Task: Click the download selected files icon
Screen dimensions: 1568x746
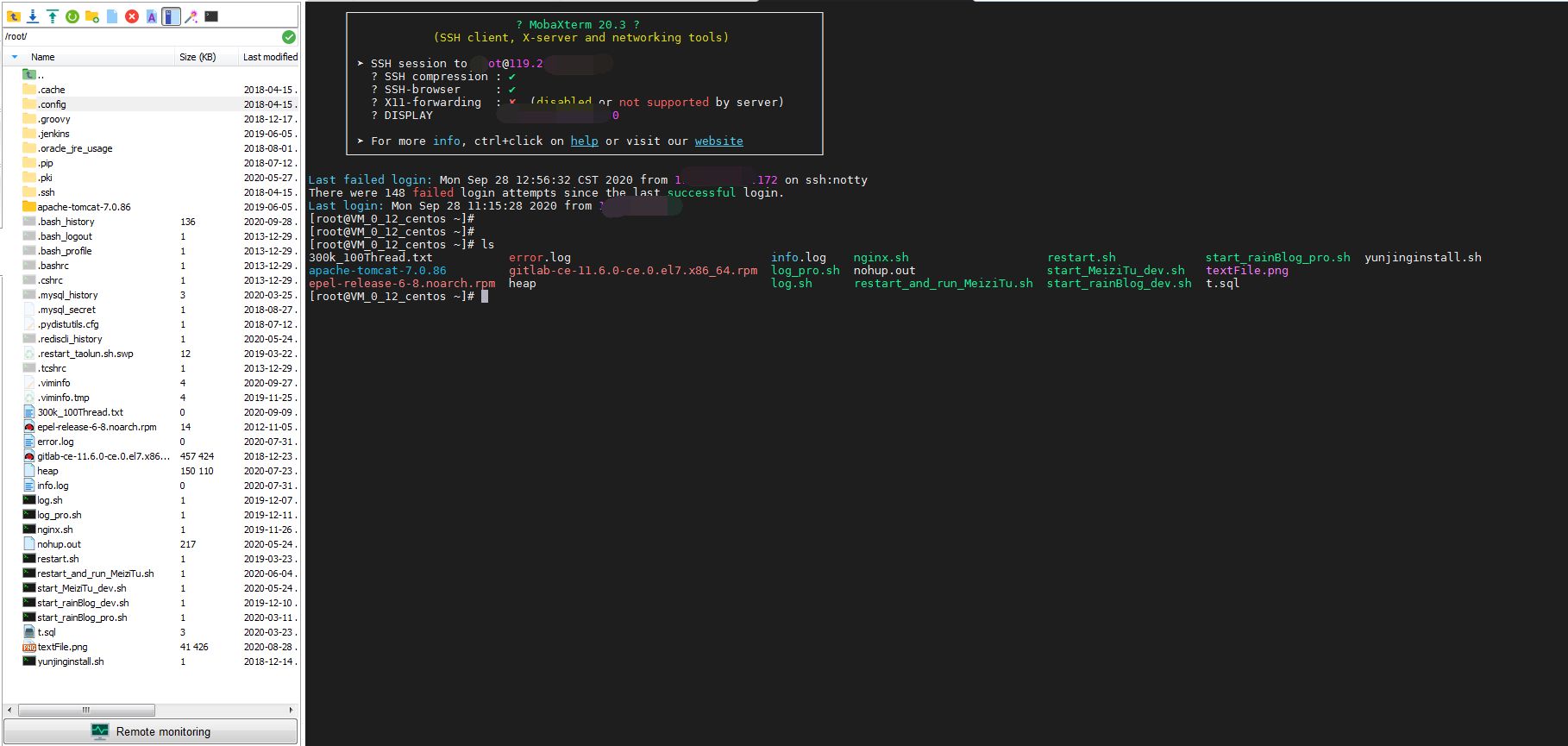Action: (x=33, y=16)
